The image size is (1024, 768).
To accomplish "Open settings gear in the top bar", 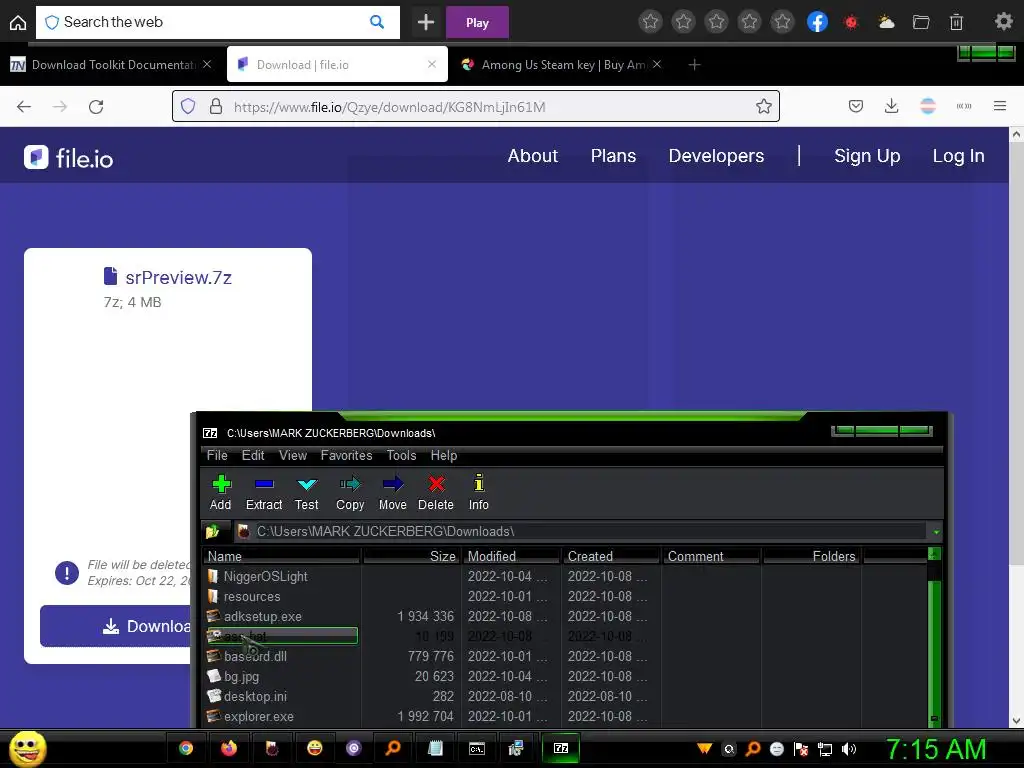I will tap(1004, 22).
